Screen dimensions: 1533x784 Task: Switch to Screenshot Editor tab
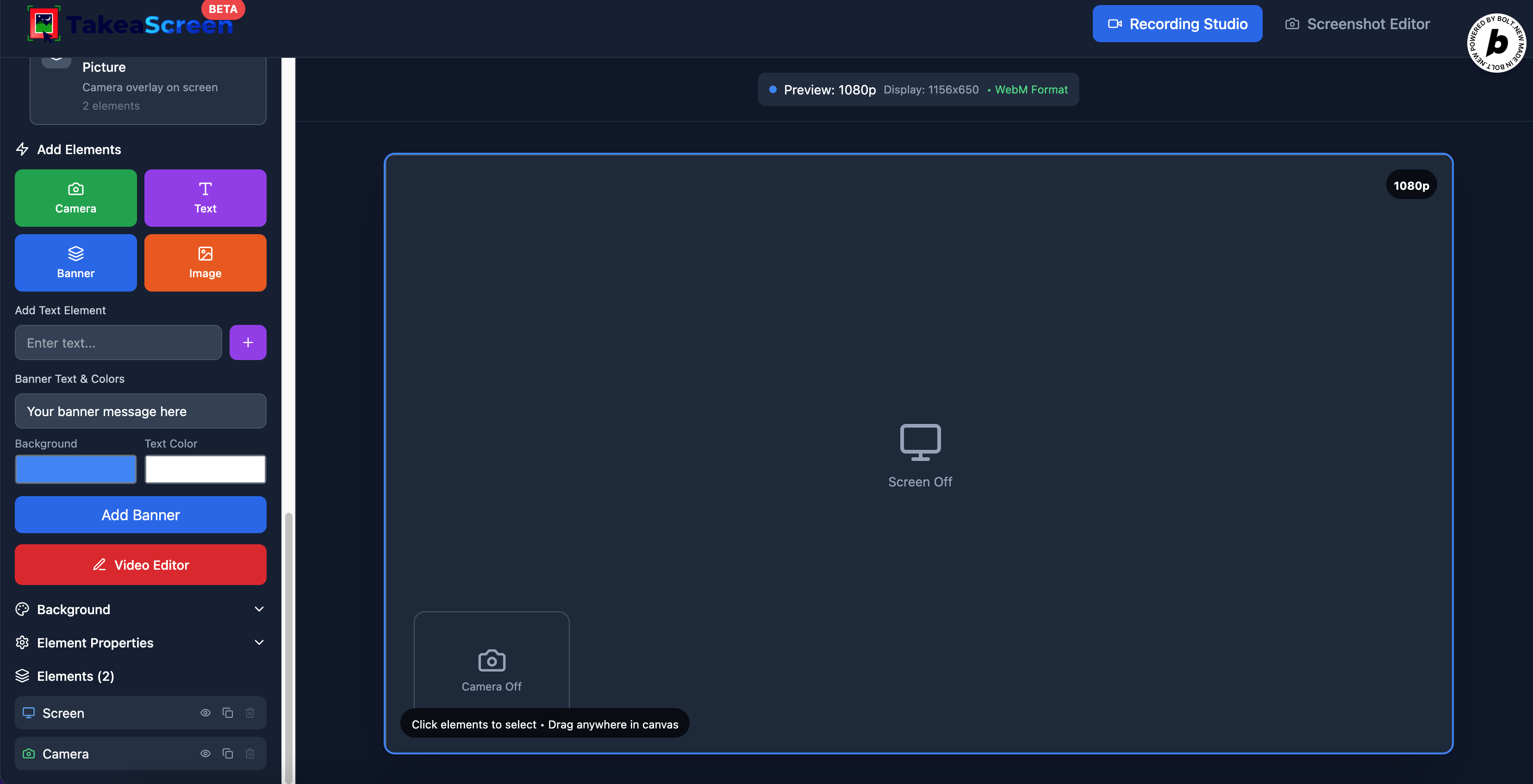click(x=1358, y=24)
